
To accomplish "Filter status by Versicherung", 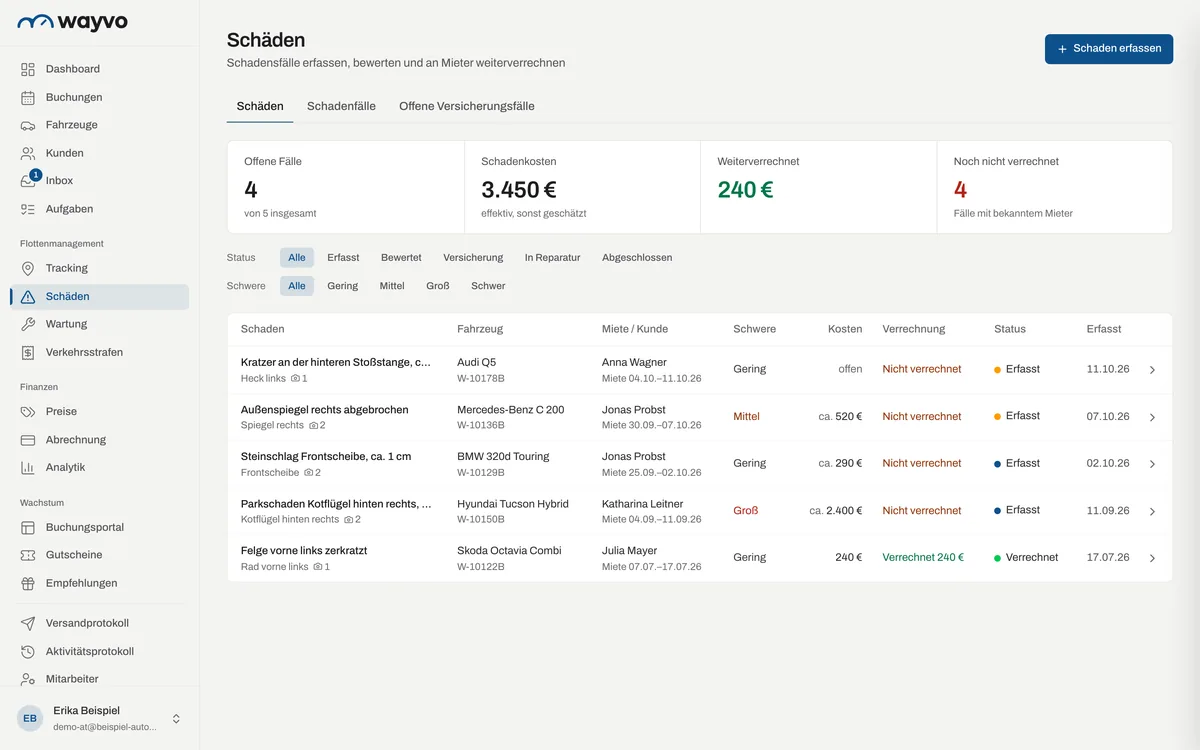I will (x=473, y=257).
